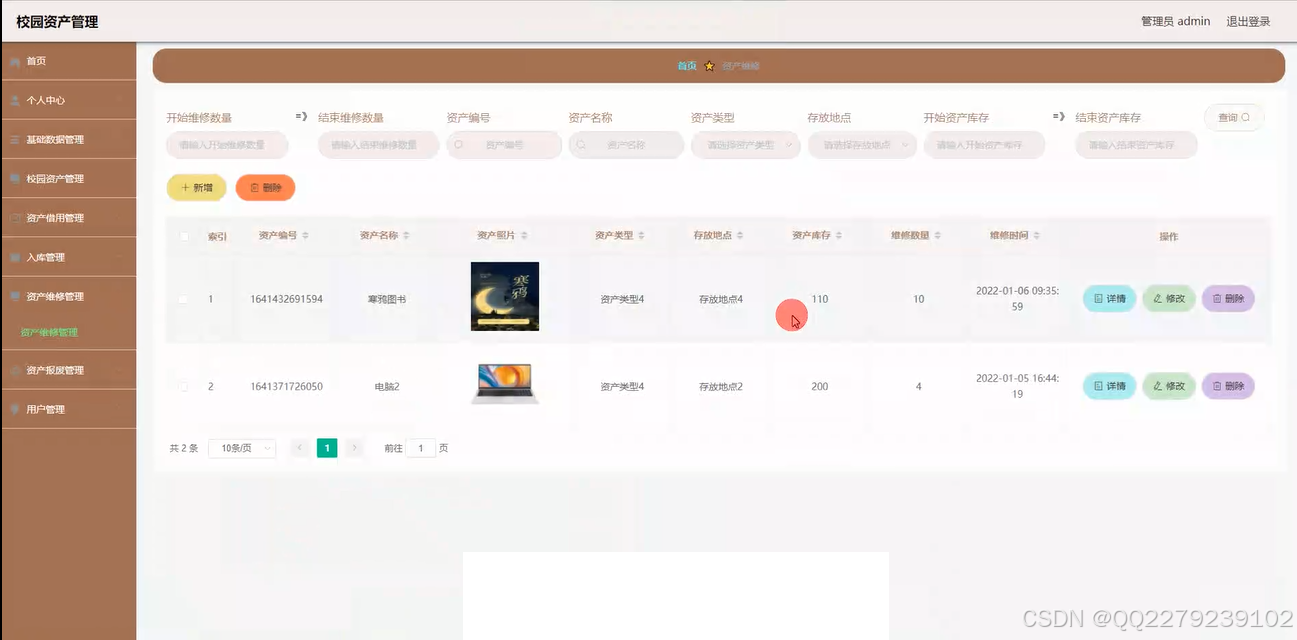Click the 电脑2 laptop thumbnail image
1297x640 pixels.
[504, 384]
